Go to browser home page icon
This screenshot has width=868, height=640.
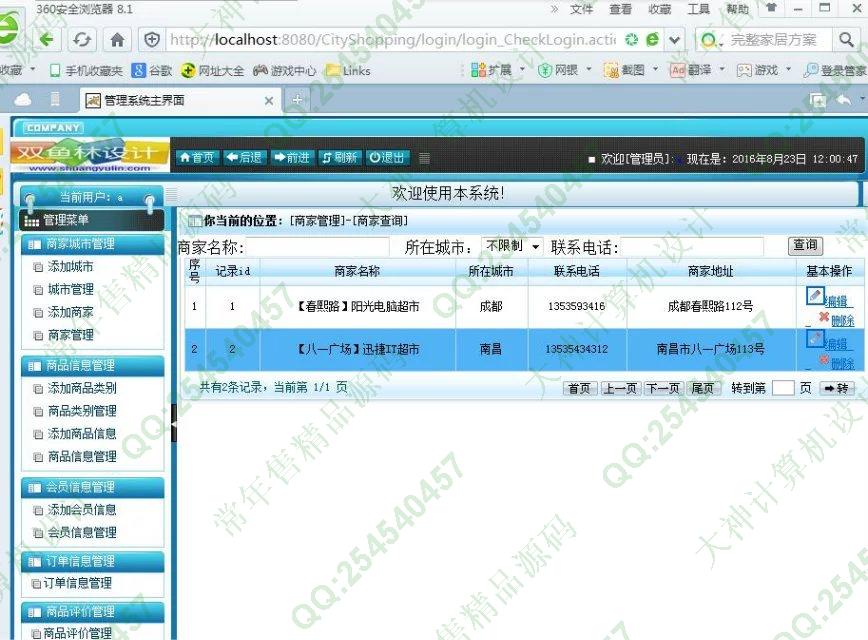(117, 40)
